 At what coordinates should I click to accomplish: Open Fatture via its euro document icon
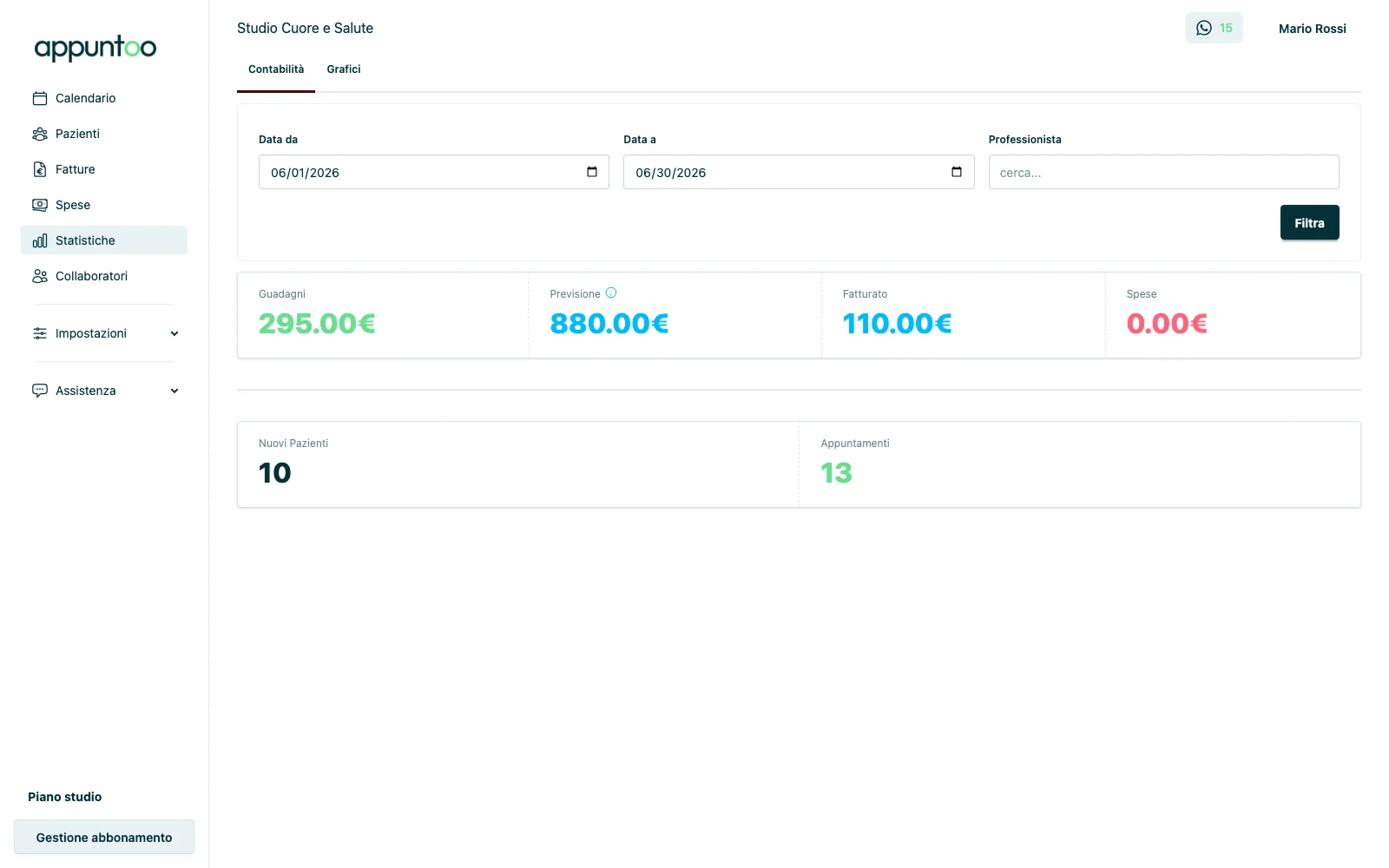pyautogui.click(x=40, y=169)
